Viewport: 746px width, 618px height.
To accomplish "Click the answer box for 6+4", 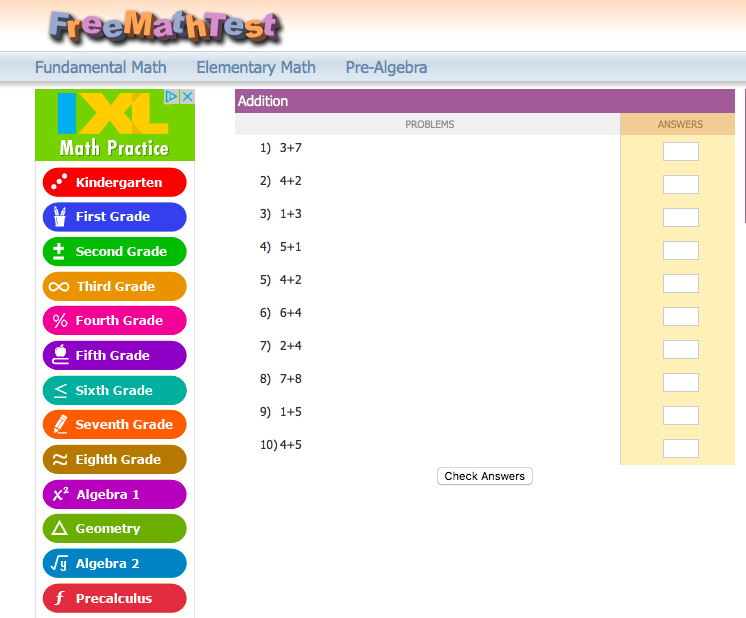I will (x=681, y=316).
